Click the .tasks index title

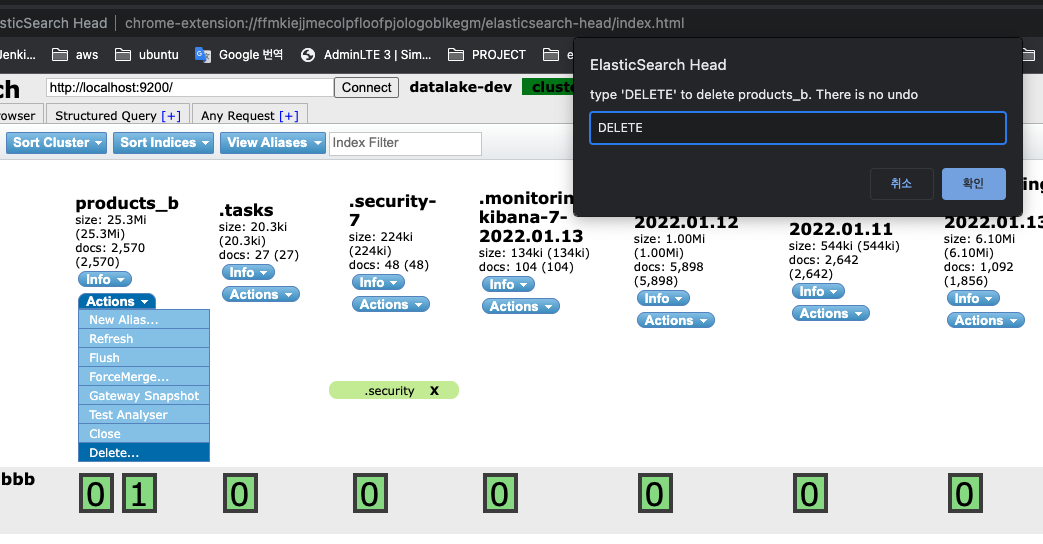click(246, 210)
